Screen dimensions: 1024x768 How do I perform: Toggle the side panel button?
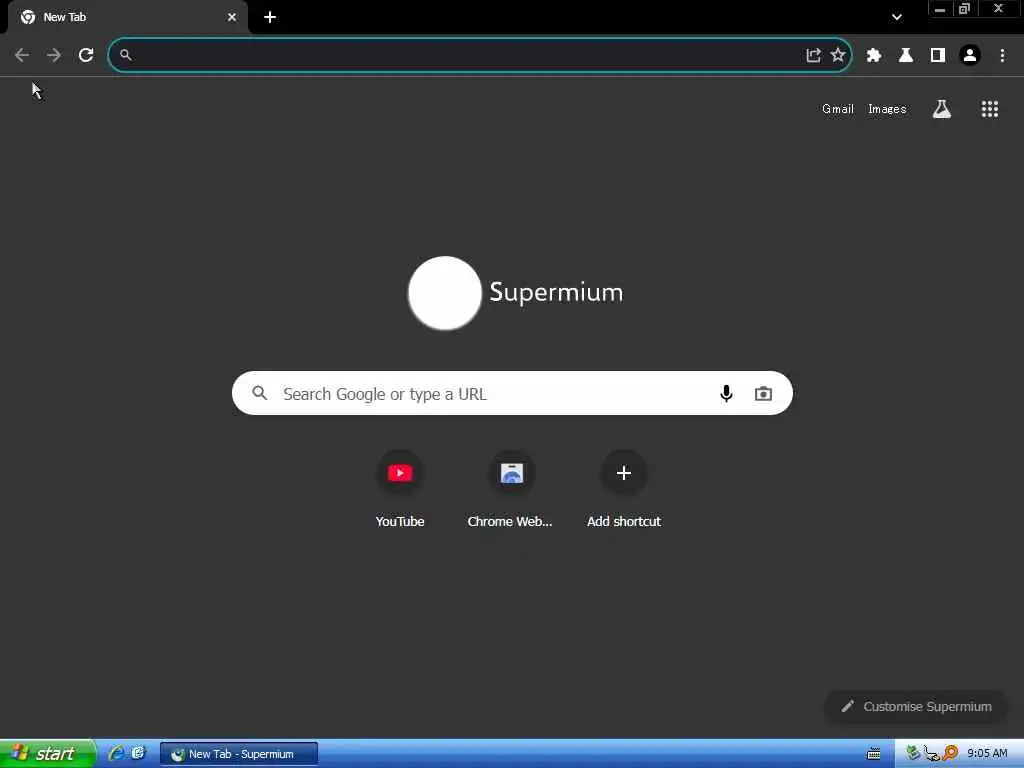[x=938, y=56]
